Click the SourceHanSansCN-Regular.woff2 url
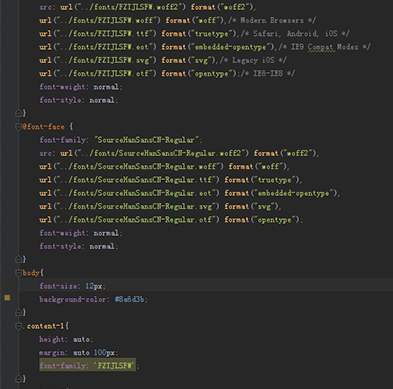Screen dimensions: 393x389 (154, 153)
